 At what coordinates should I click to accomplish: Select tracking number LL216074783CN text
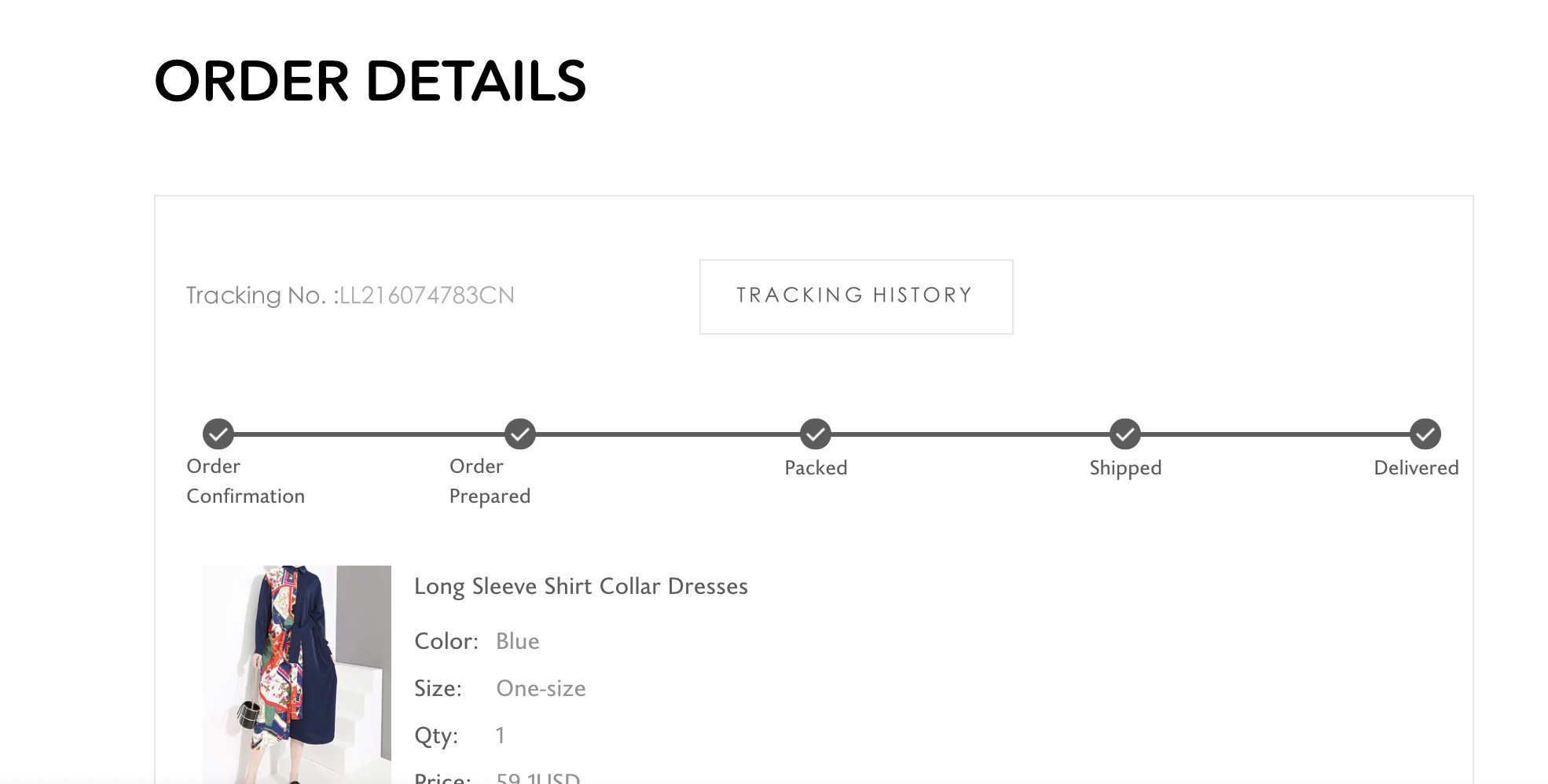[427, 295]
